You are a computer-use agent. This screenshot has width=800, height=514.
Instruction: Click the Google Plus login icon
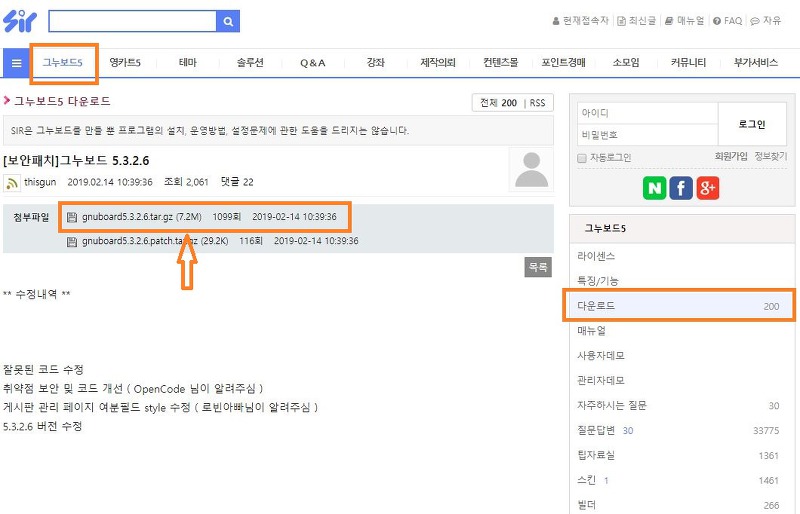[708, 188]
